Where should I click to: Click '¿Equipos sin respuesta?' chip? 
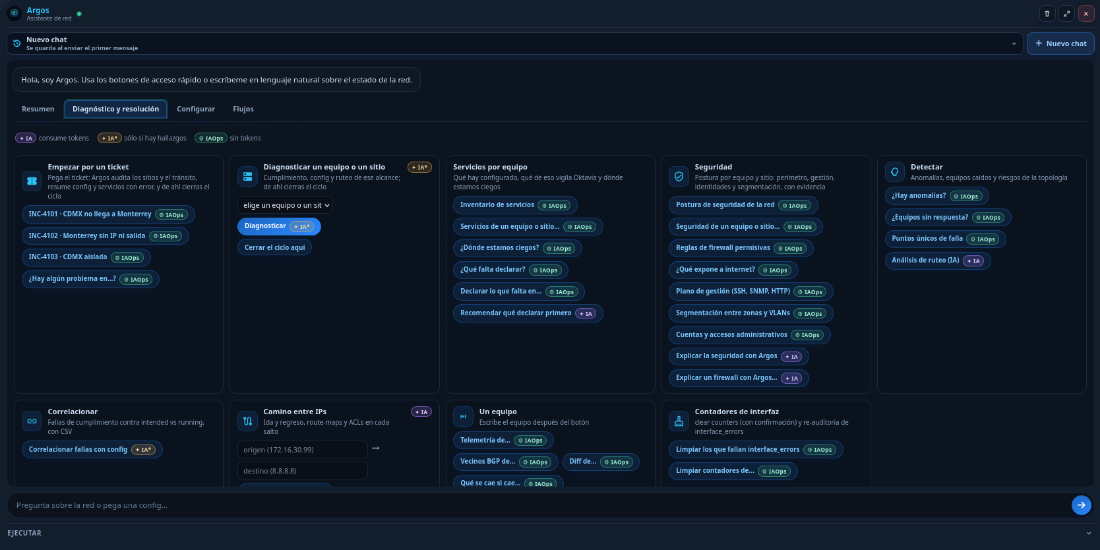(948, 217)
